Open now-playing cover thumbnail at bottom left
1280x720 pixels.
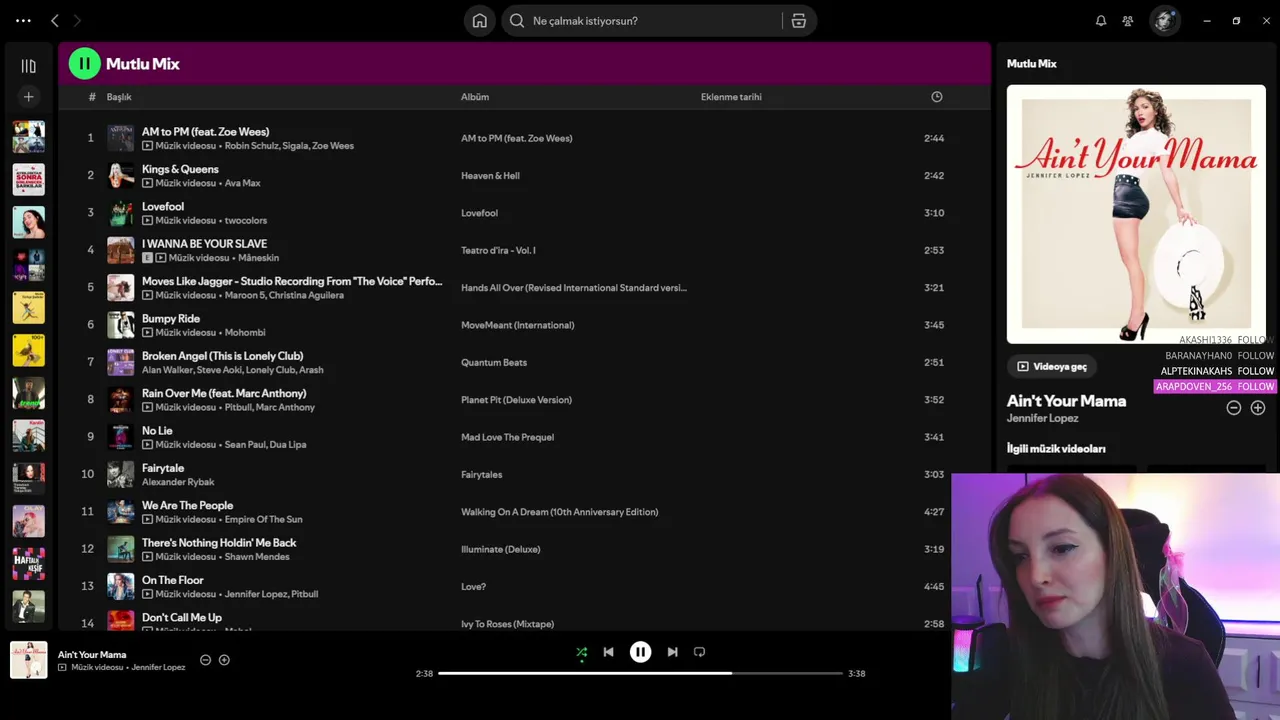click(29, 660)
